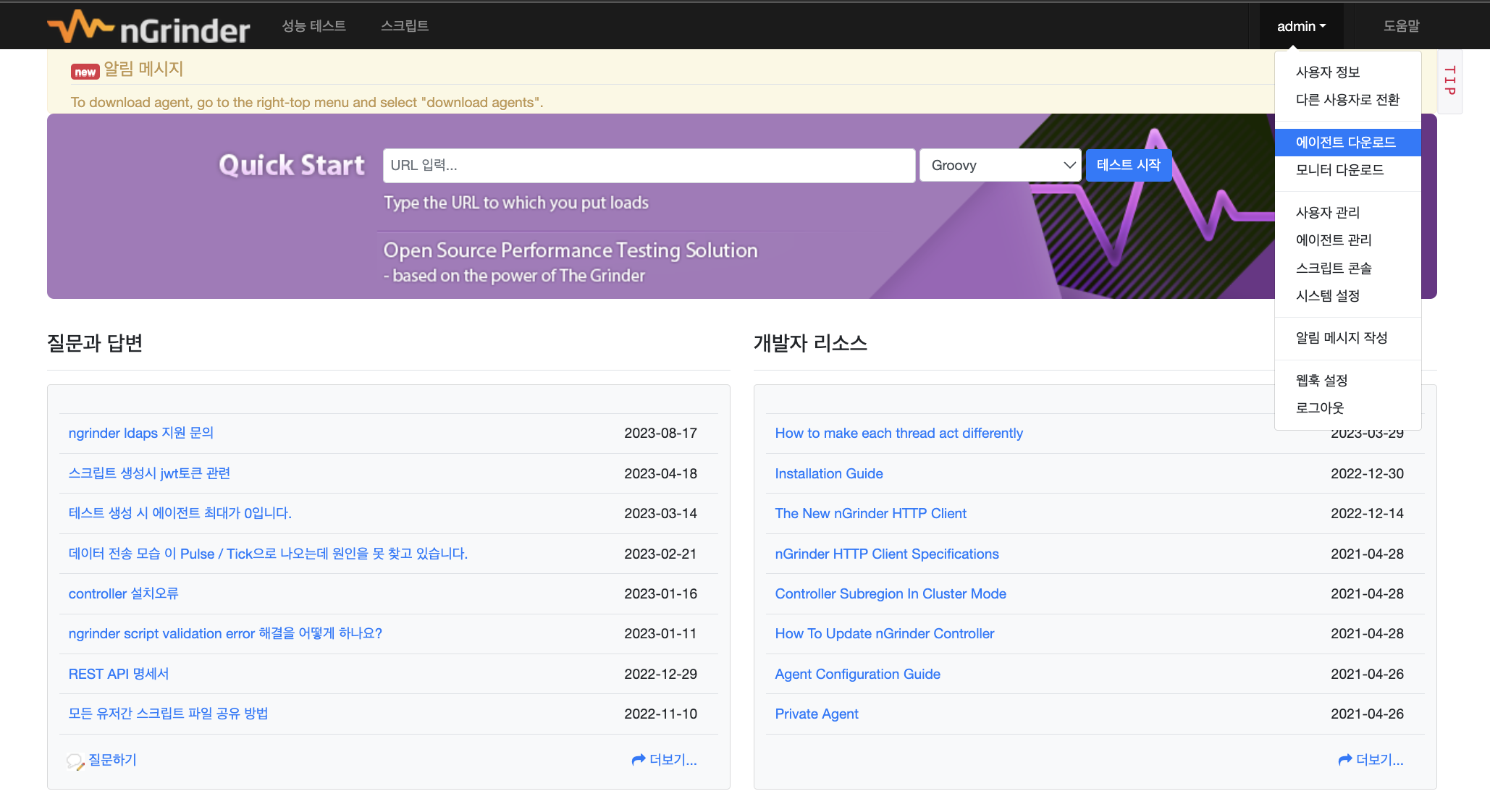The width and height of the screenshot is (1490, 812).
Task: Open REST API 명세서 link
Action: click(119, 674)
